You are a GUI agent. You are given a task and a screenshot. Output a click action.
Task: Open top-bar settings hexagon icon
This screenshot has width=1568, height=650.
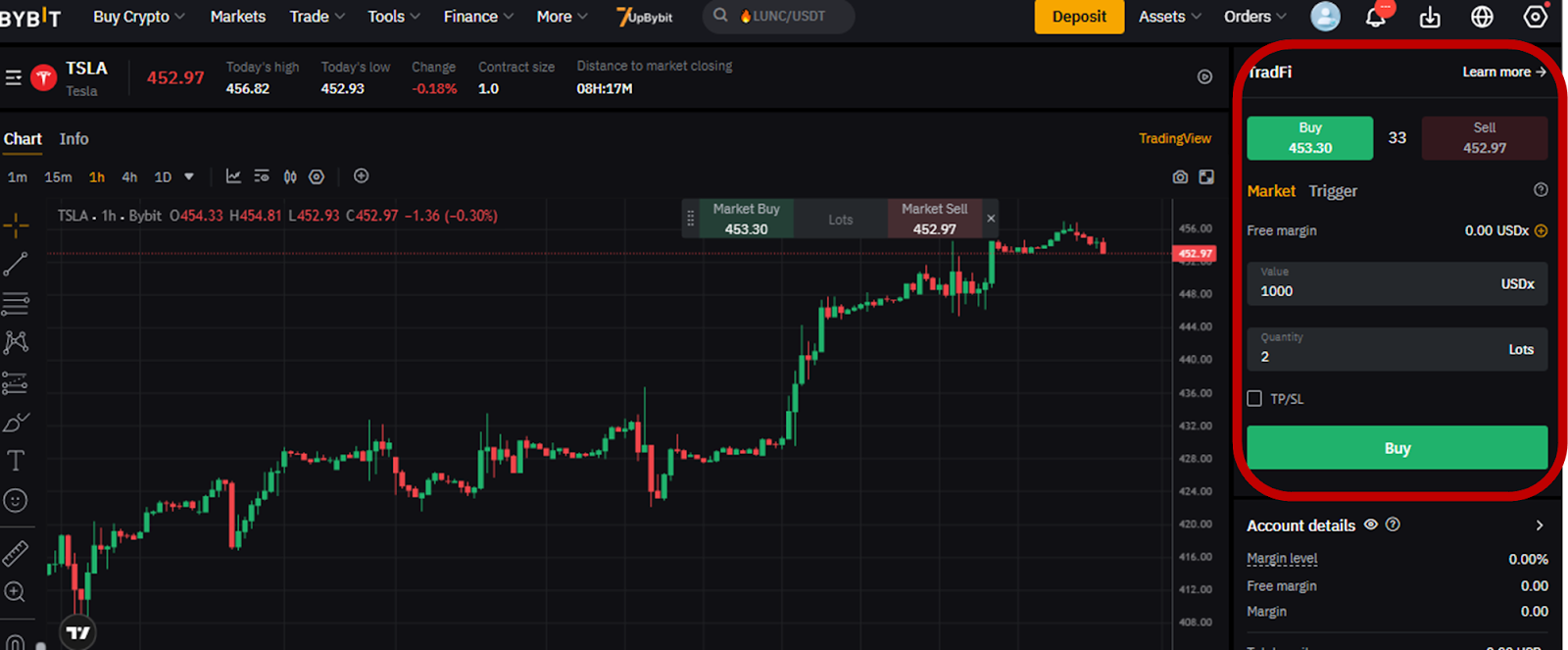[x=1536, y=16]
